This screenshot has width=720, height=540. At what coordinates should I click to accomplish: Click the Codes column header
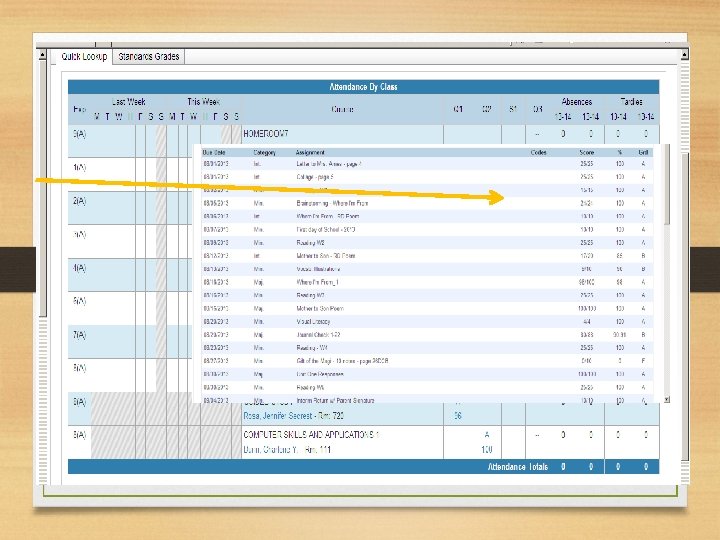(538, 152)
